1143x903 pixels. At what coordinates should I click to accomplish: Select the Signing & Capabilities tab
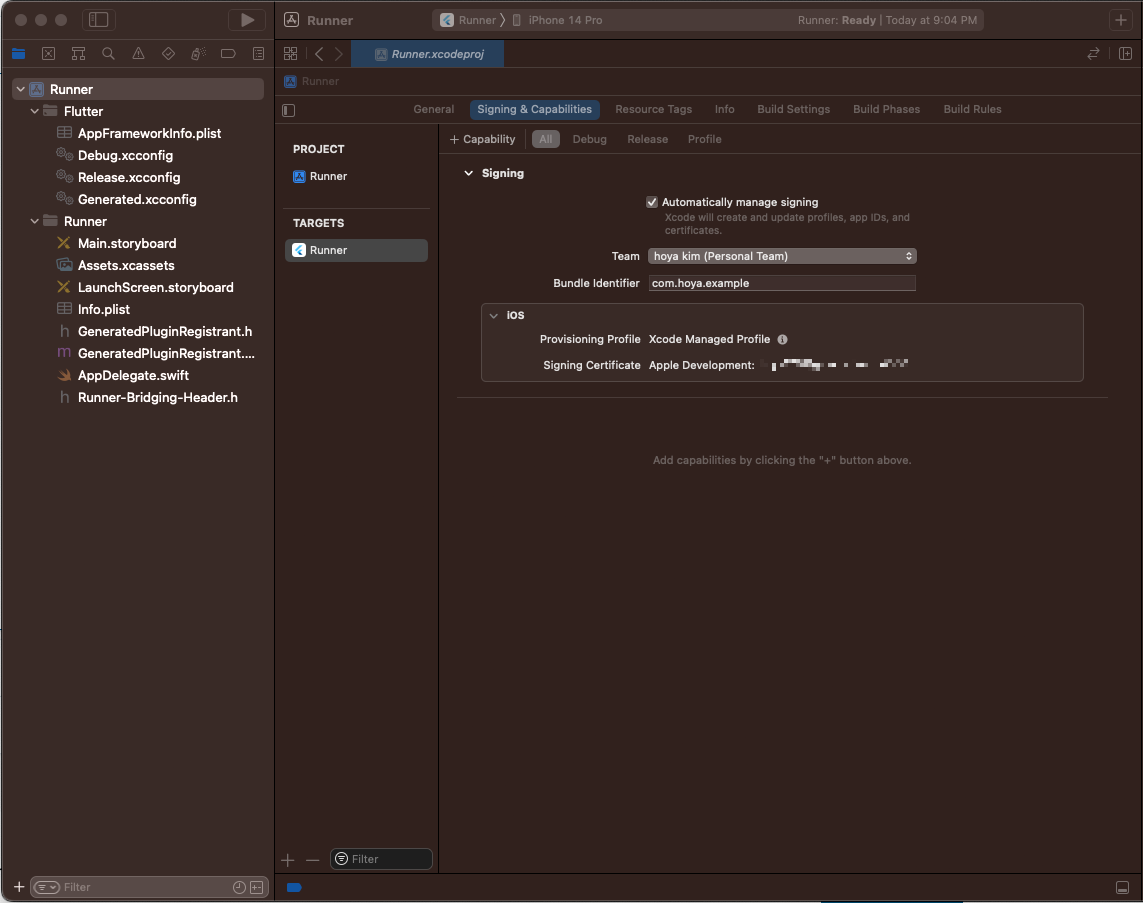pyautogui.click(x=534, y=109)
